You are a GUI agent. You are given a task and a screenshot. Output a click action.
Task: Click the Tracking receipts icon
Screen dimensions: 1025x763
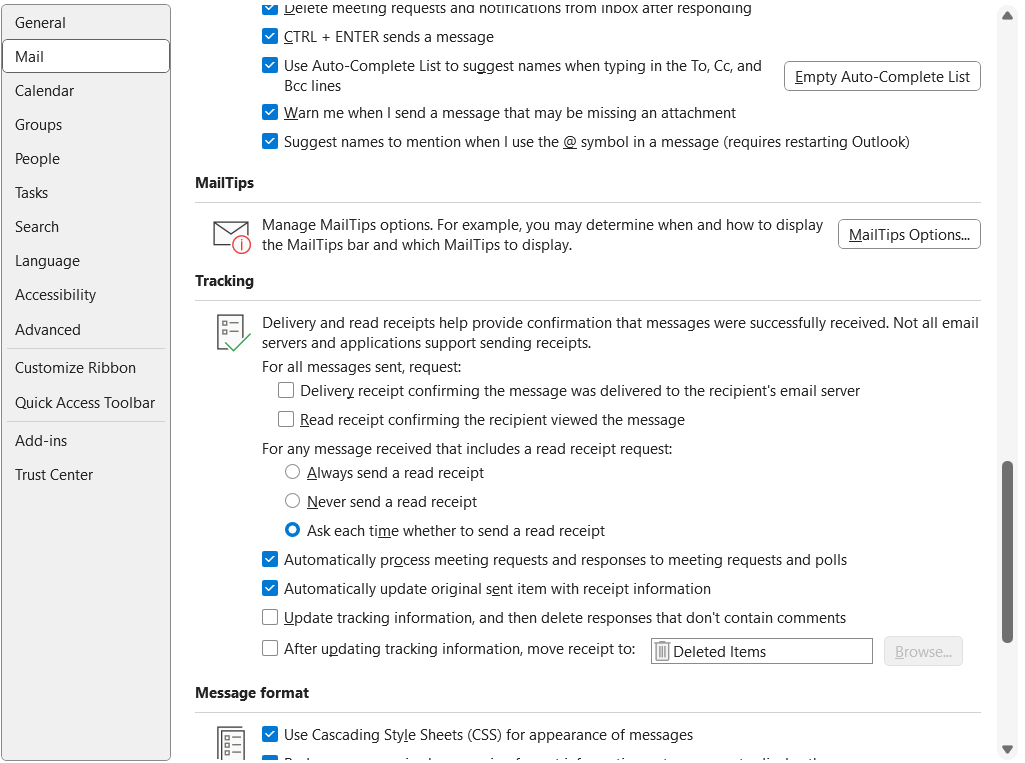(x=230, y=329)
